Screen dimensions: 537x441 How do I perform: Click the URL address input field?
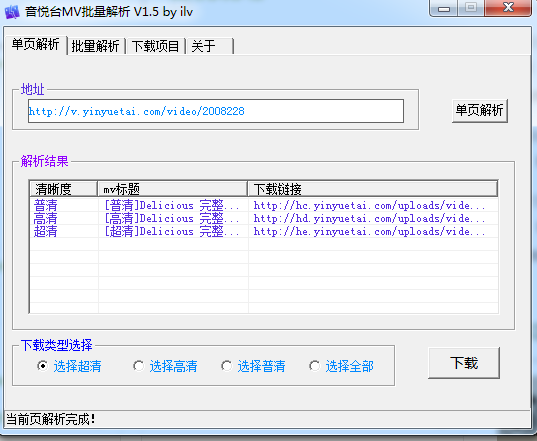(x=216, y=111)
